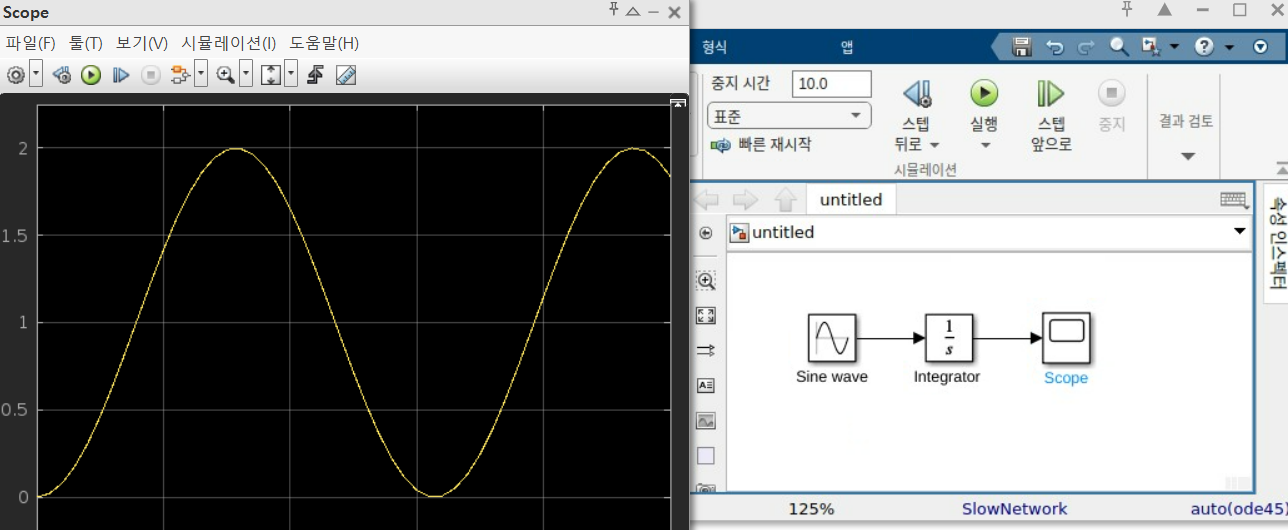Click step forward icon in Scope toolbar
Screen dimensions: 1288x530
coord(121,75)
